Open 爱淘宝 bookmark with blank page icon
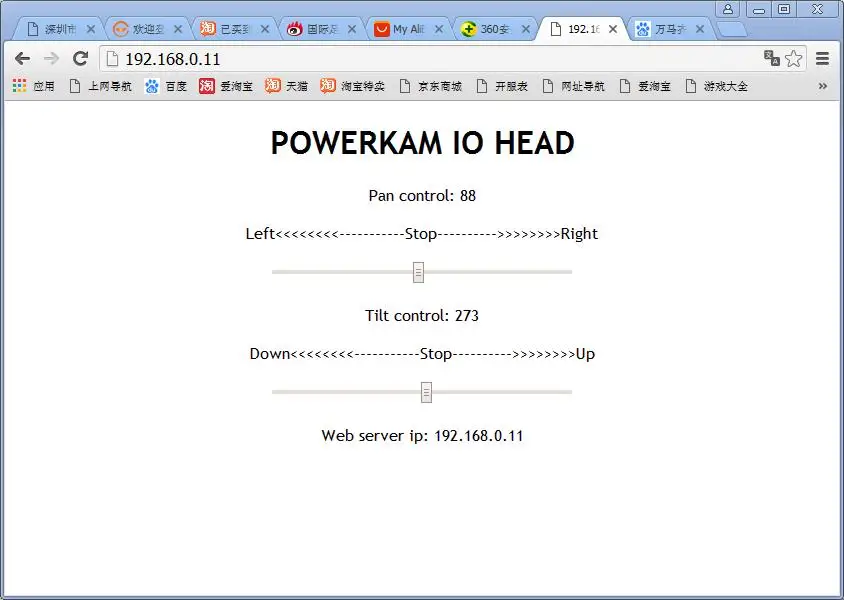Image resolution: width=844 pixels, height=600 pixels. (645, 86)
